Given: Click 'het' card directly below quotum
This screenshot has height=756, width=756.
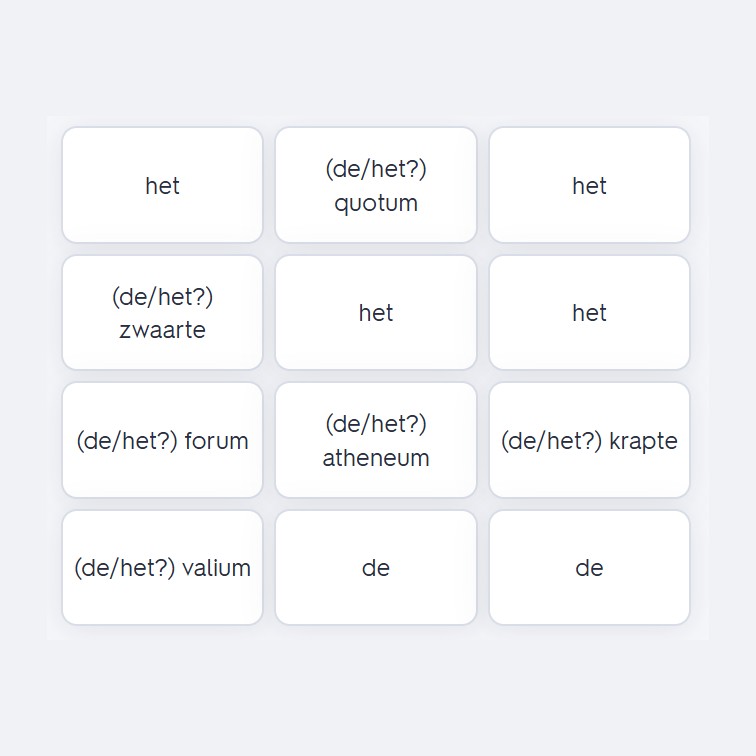Looking at the screenshot, I should 376,312.
